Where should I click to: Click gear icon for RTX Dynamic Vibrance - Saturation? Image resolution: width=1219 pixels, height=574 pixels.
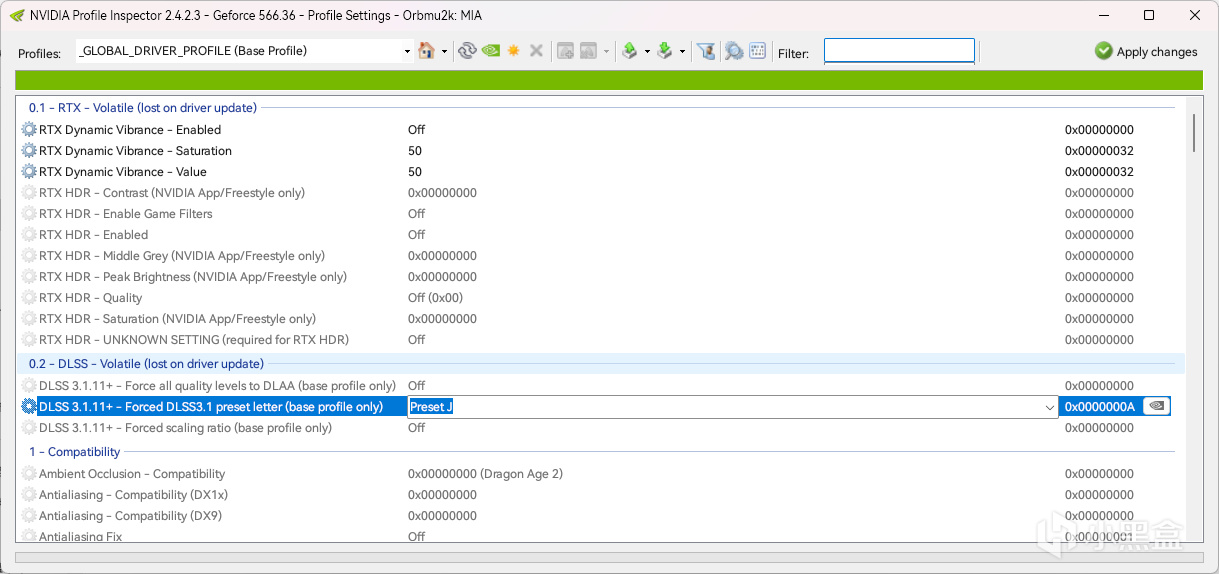tap(29, 151)
